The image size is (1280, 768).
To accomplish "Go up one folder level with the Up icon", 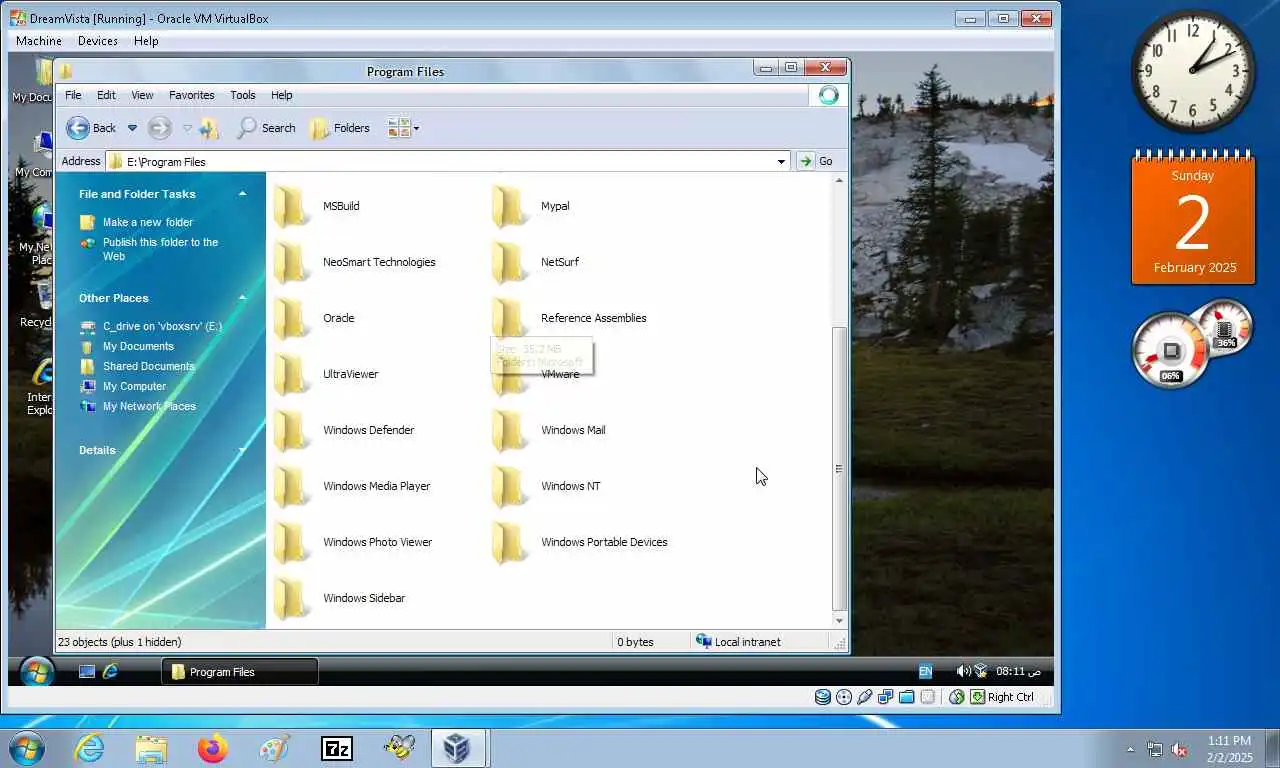I will 209,128.
